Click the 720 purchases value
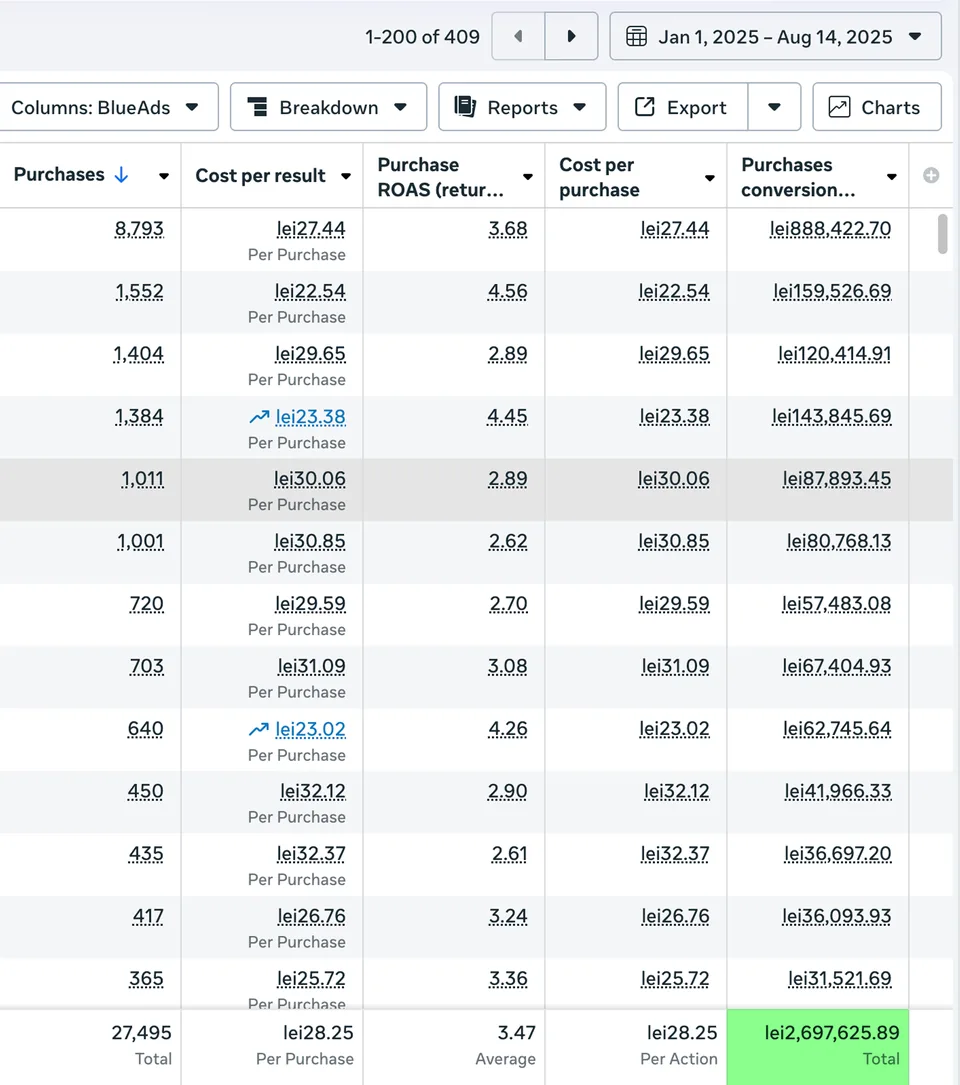Viewport: 960px width, 1085px height. click(147, 604)
